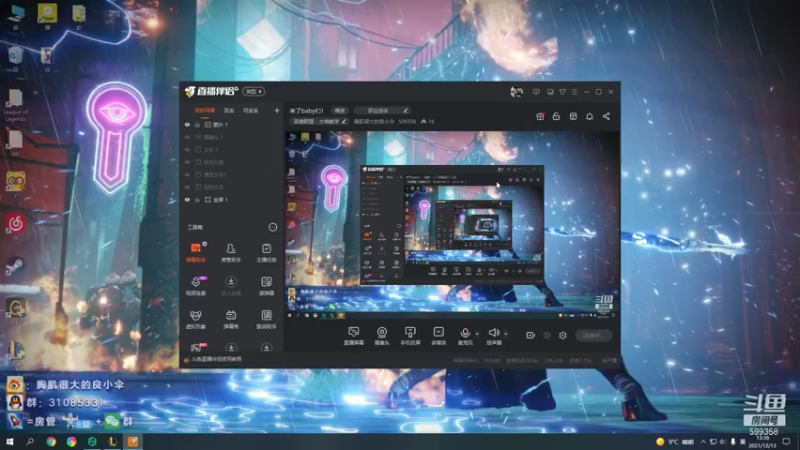Open the 歌词助手 tool
The image size is (800, 450).
(266, 319)
